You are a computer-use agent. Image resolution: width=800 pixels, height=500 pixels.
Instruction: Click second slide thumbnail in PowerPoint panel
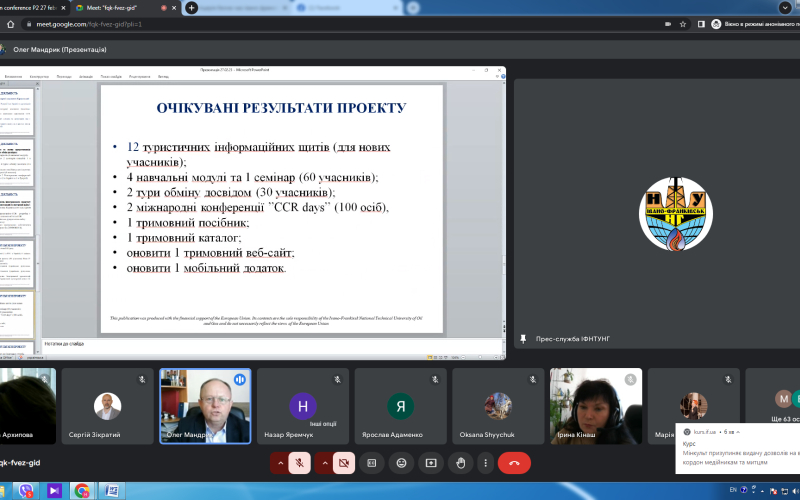[17, 162]
